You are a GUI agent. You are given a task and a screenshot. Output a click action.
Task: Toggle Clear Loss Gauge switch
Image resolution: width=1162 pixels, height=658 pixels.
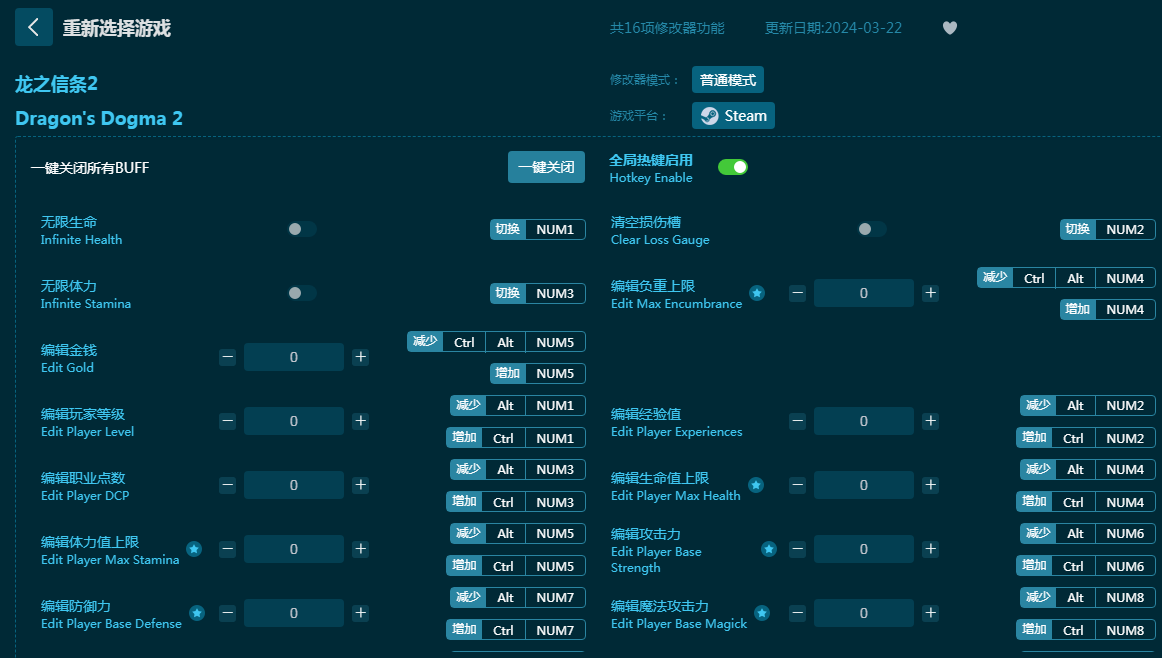click(872, 229)
